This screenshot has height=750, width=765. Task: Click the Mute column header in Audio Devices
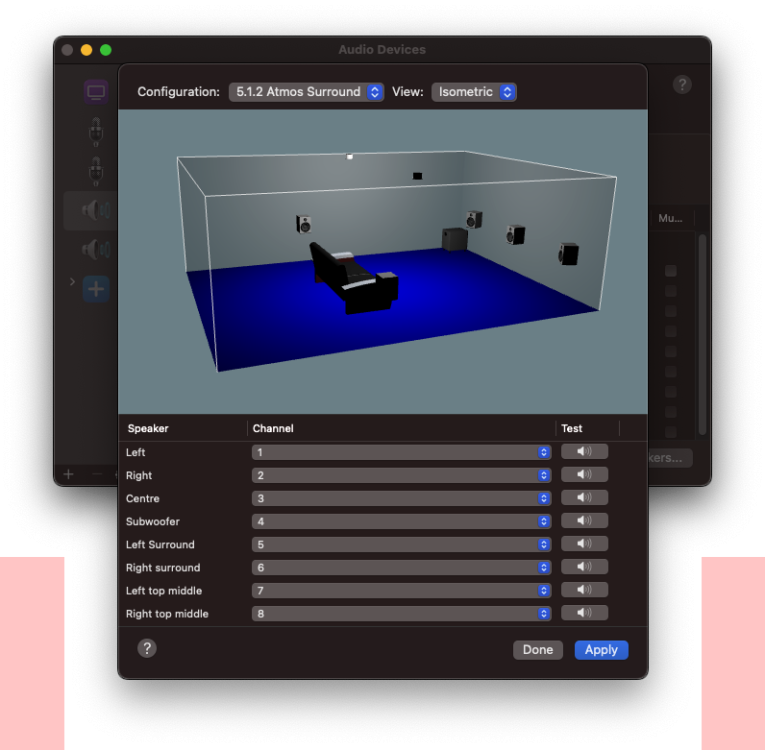670,218
